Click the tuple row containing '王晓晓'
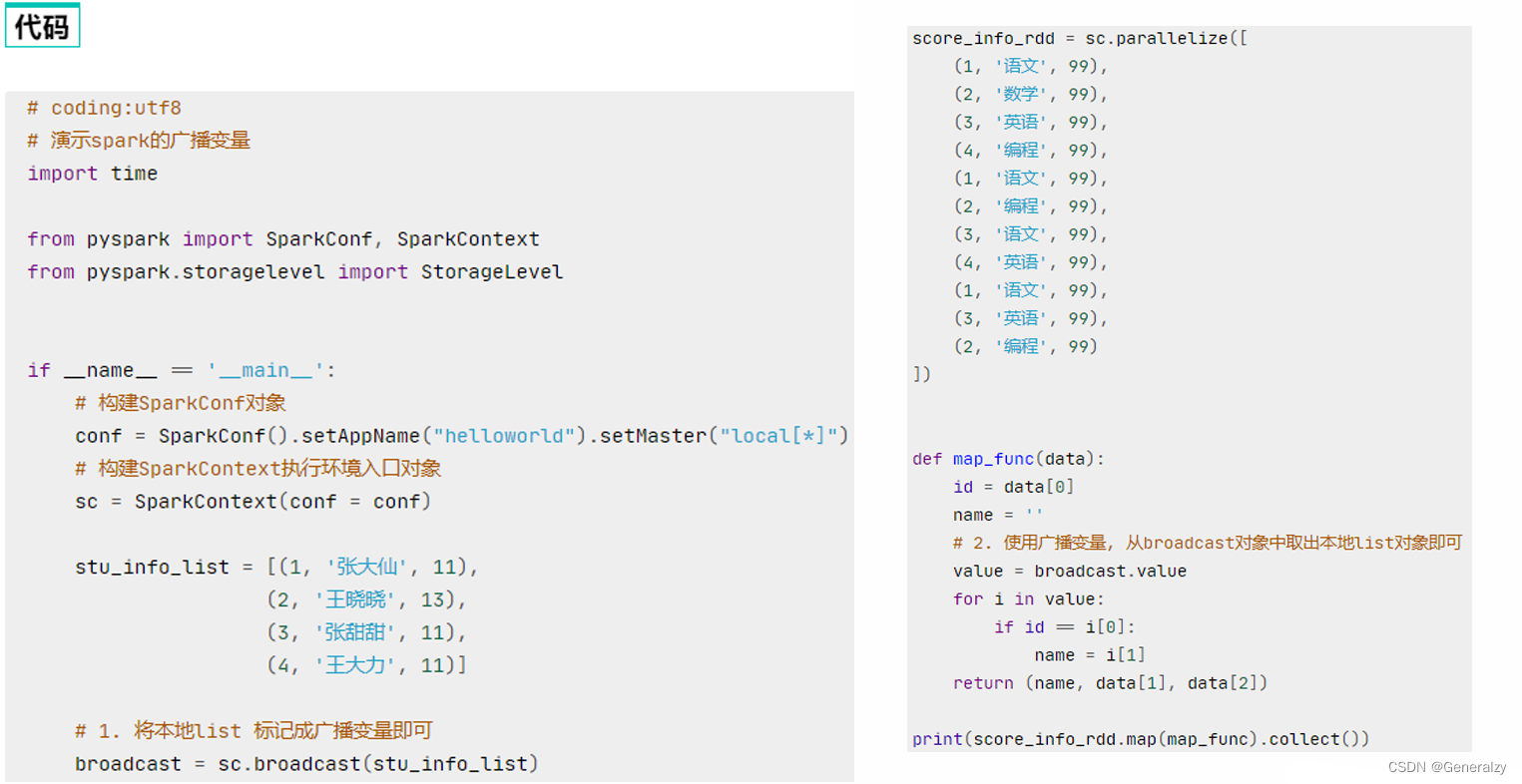 pos(367,600)
